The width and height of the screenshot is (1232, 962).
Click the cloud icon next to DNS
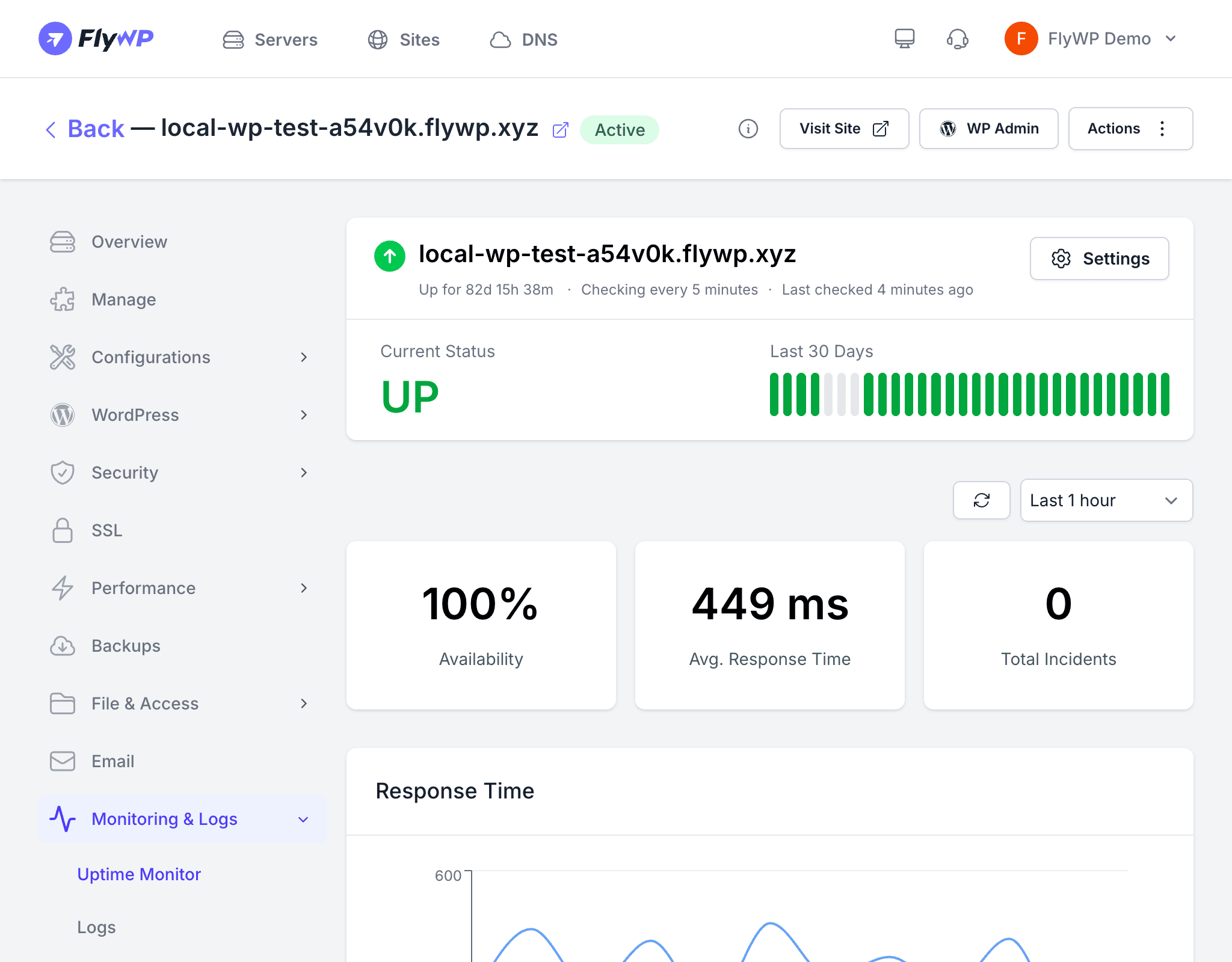[500, 40]
